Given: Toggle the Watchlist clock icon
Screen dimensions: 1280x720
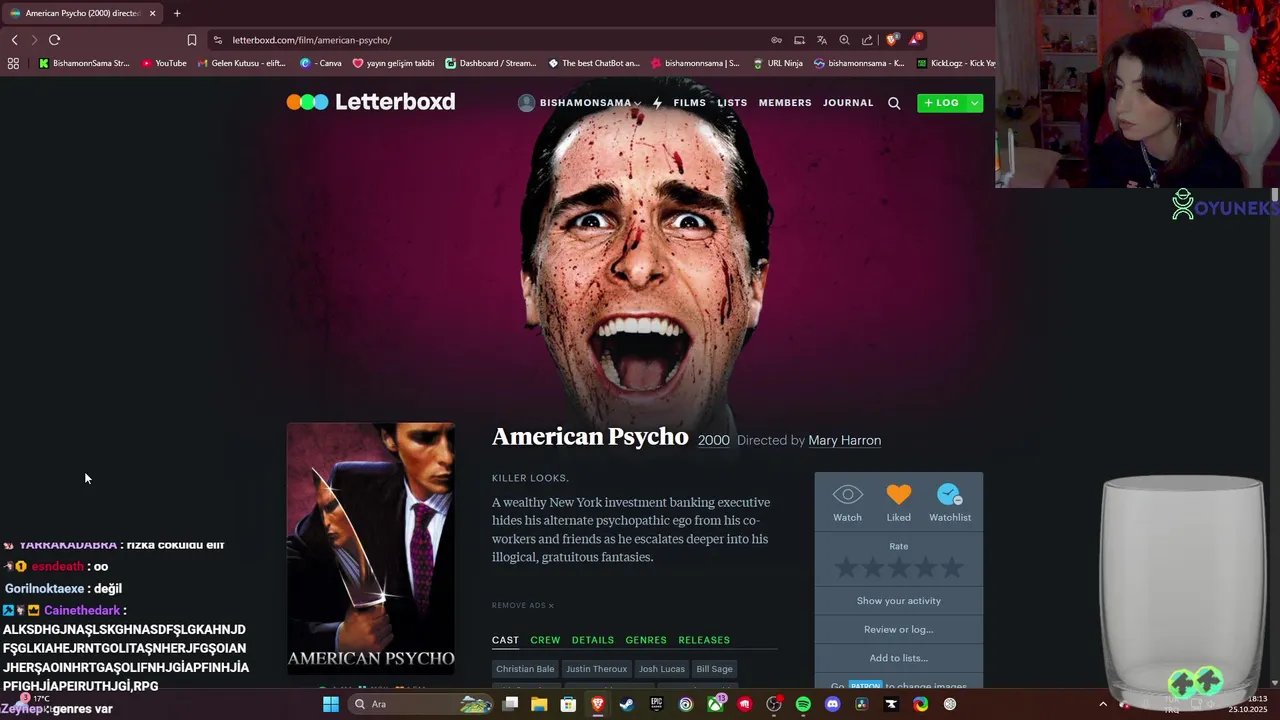Looking at the screenshot, I should click(950, 503).
